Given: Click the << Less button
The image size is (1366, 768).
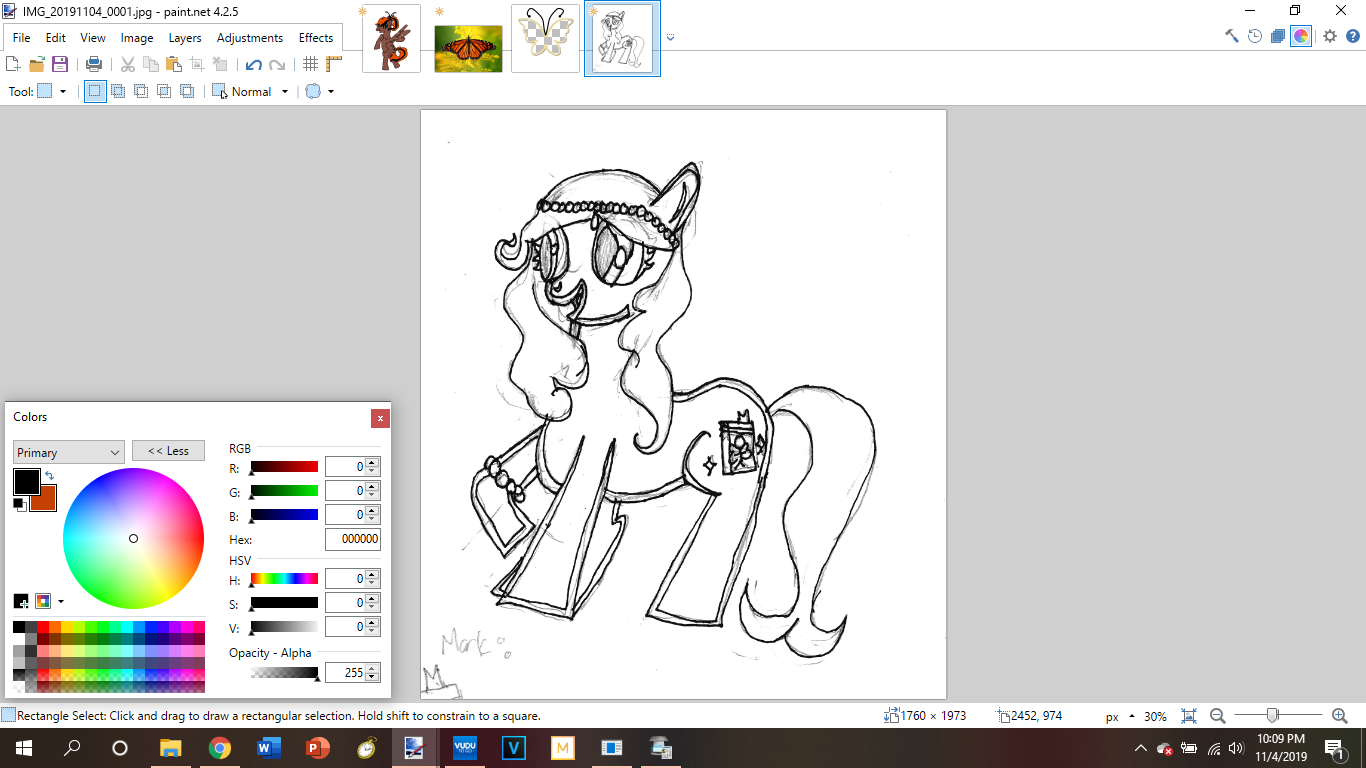Looking at the screenshot, I should 168,451.
